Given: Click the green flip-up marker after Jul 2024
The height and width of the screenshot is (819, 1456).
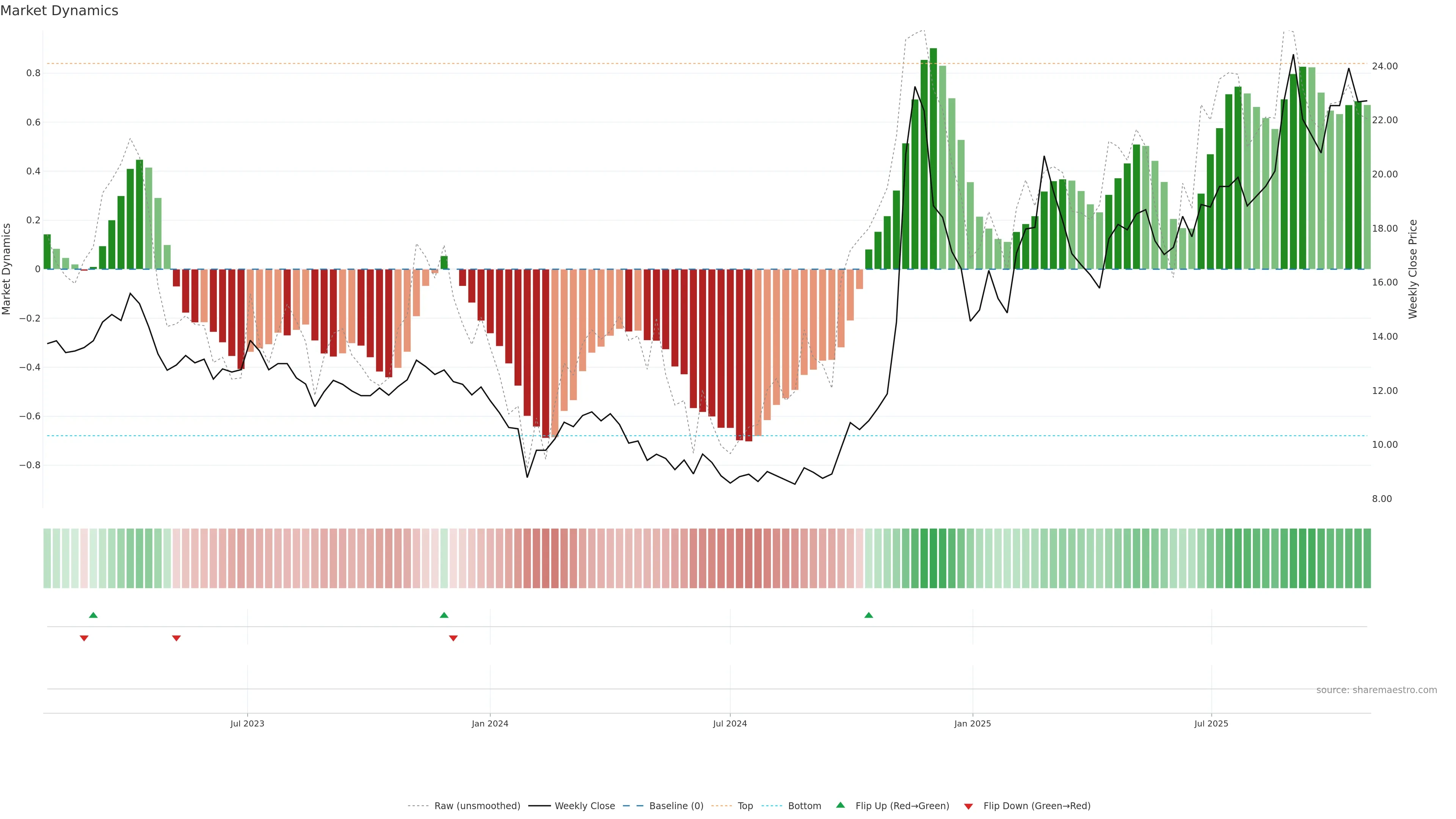Looking at the screenshot, I should 869,615.
